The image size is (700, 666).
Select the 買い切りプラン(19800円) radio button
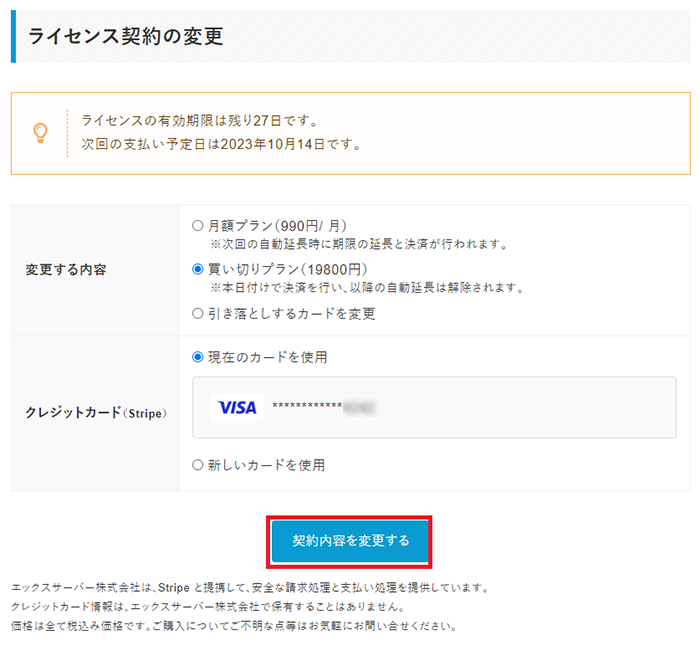197,269
